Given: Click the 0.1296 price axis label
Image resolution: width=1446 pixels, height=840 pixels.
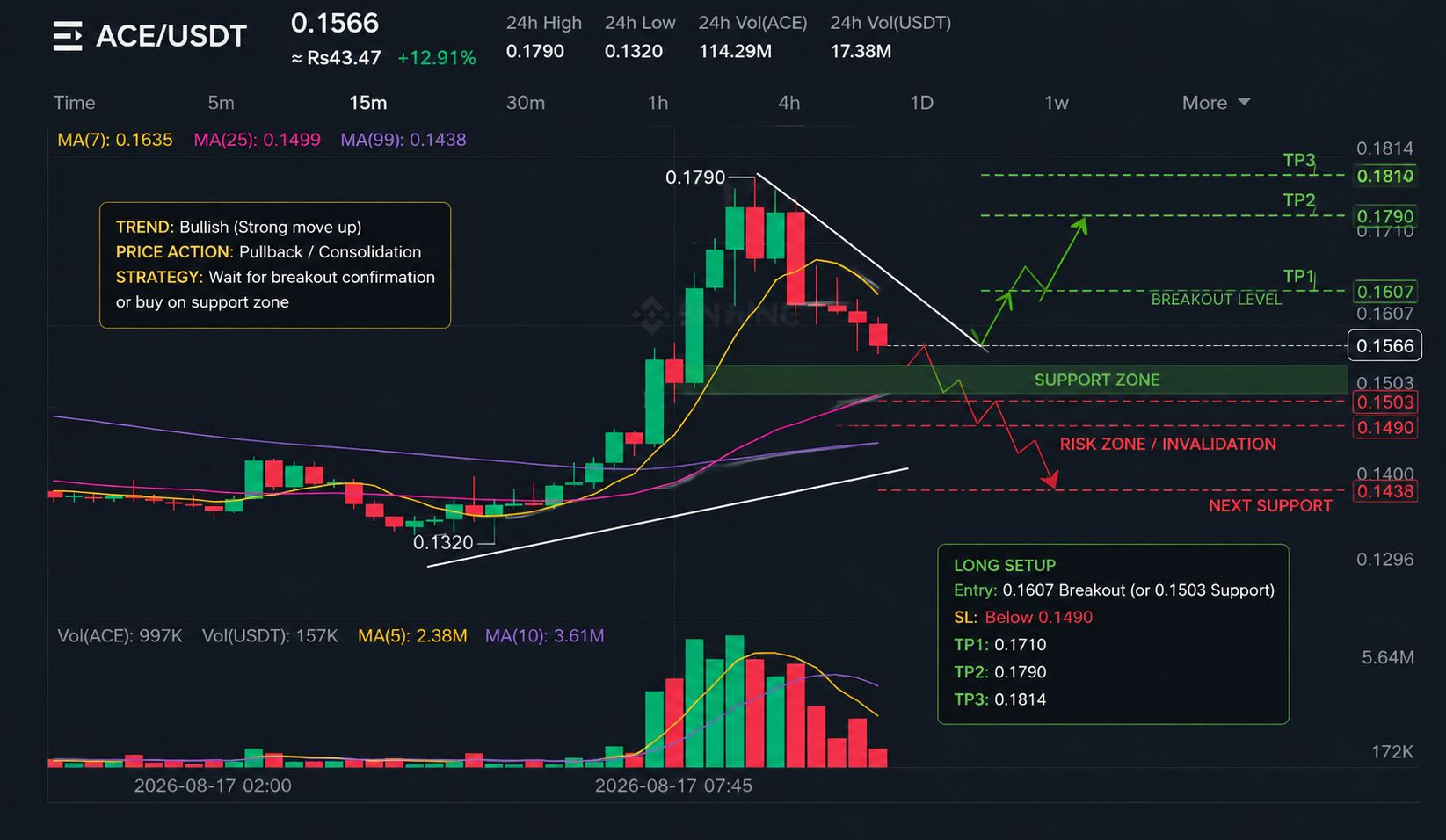Looking at the screenshot, I should [x=1385, y=559].
